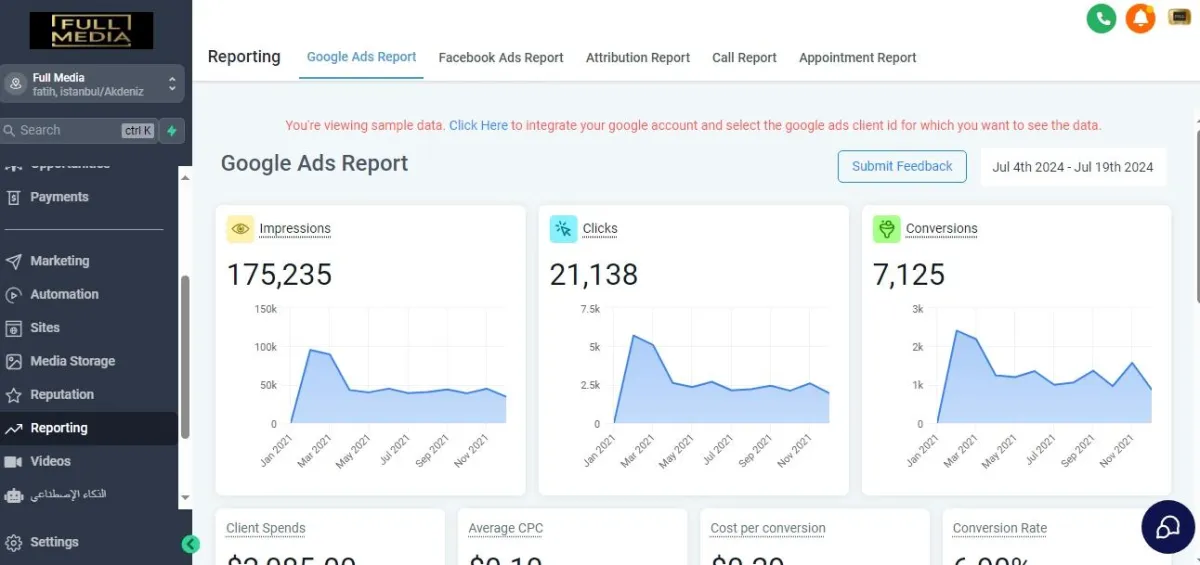
Task: Click the sidebar Search field
Action: [x=79, y=130]
